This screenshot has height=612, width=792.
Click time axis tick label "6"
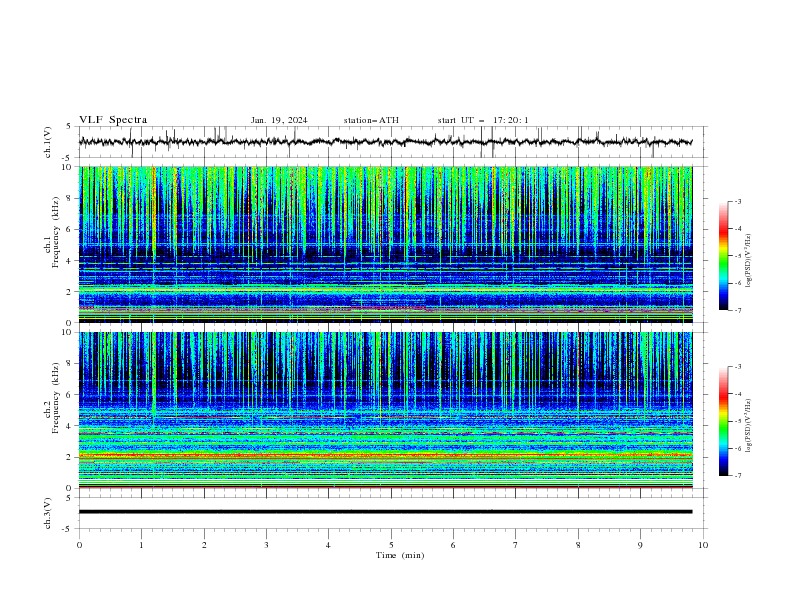pyautogui.click(x=453, y=545)
